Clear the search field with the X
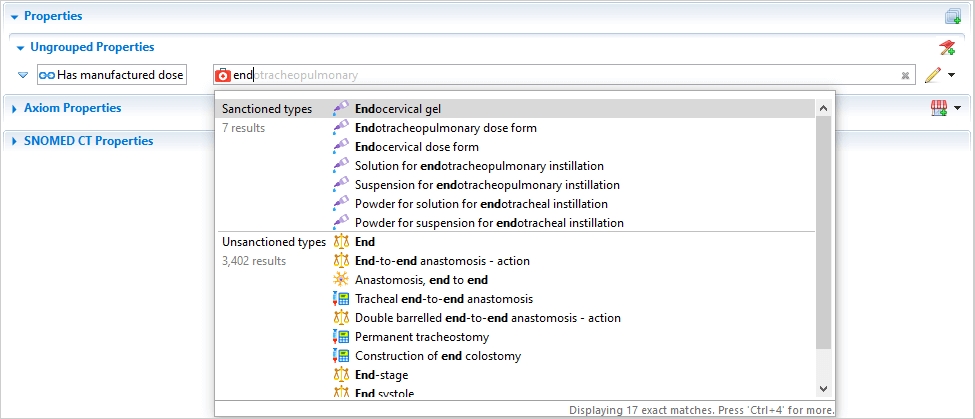This screenshot has height=419, width=975. point(904,75)
